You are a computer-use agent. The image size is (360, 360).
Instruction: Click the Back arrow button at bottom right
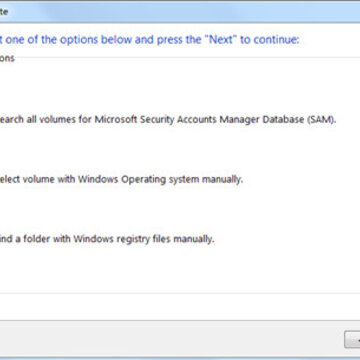click(x=352, y=340)
